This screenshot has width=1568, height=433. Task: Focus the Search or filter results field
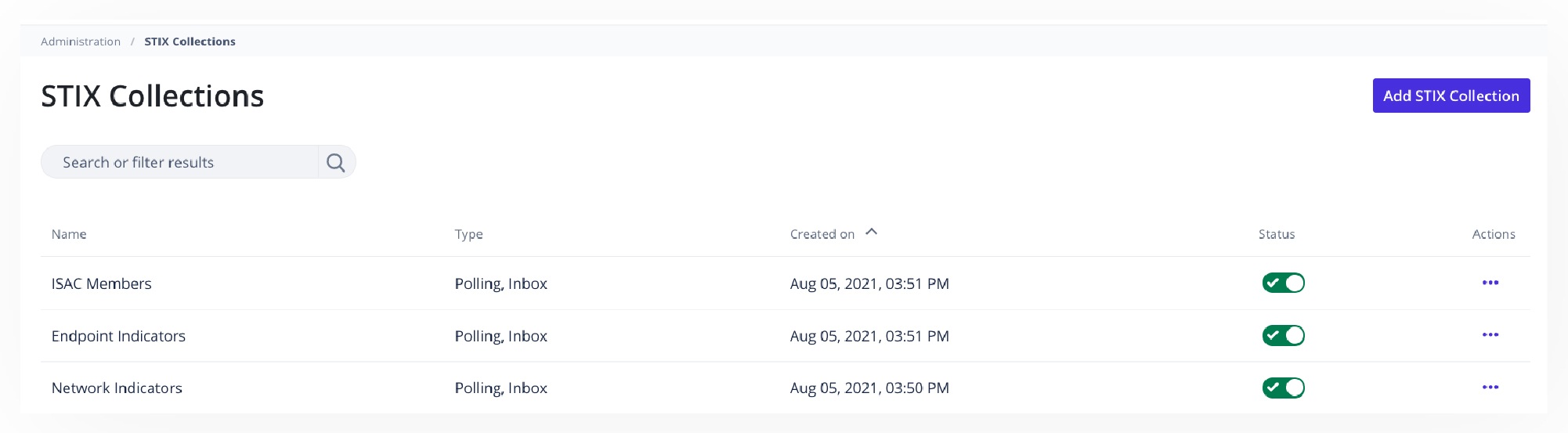180,162
